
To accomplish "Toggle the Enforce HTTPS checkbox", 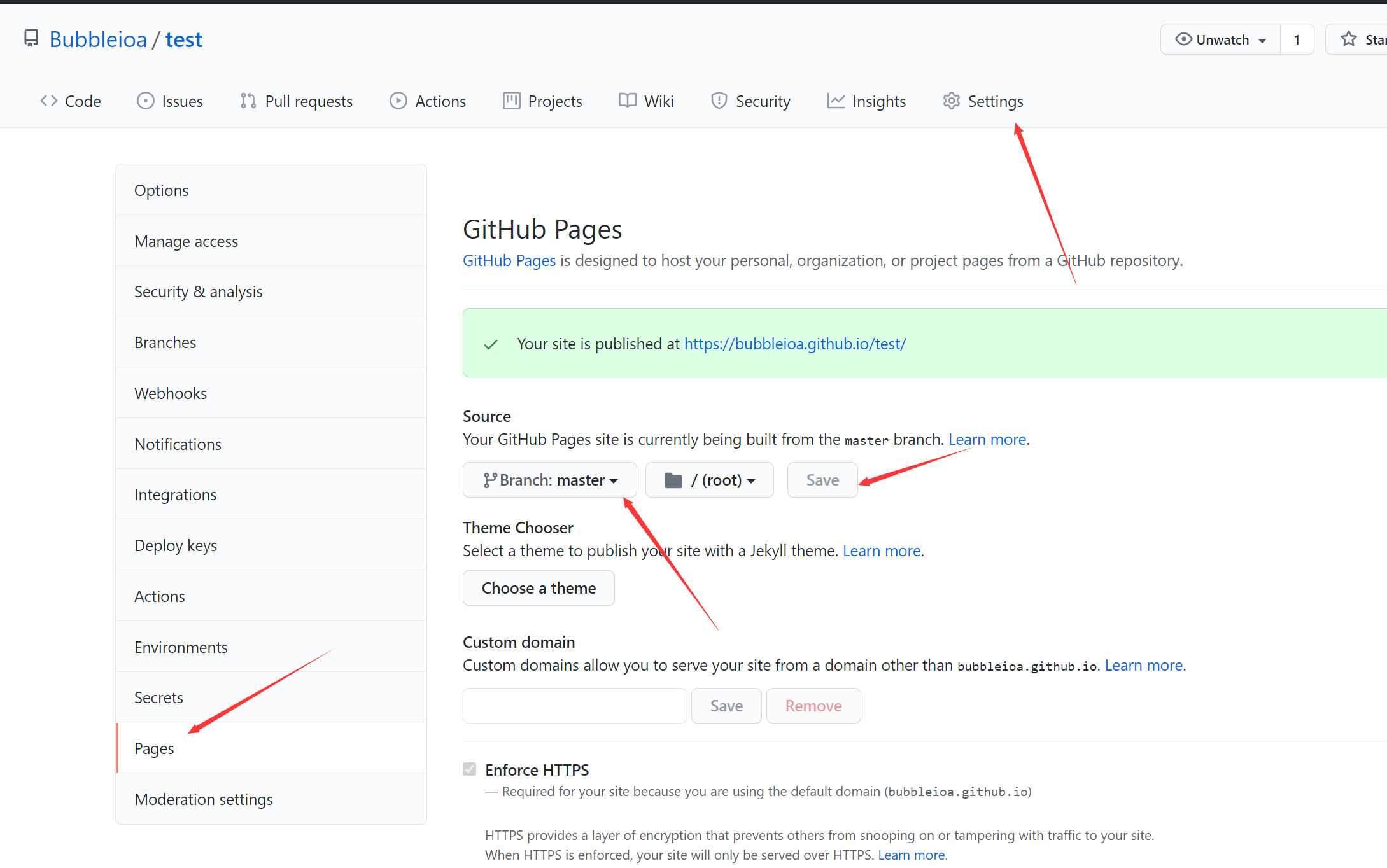I will (470, 769).
